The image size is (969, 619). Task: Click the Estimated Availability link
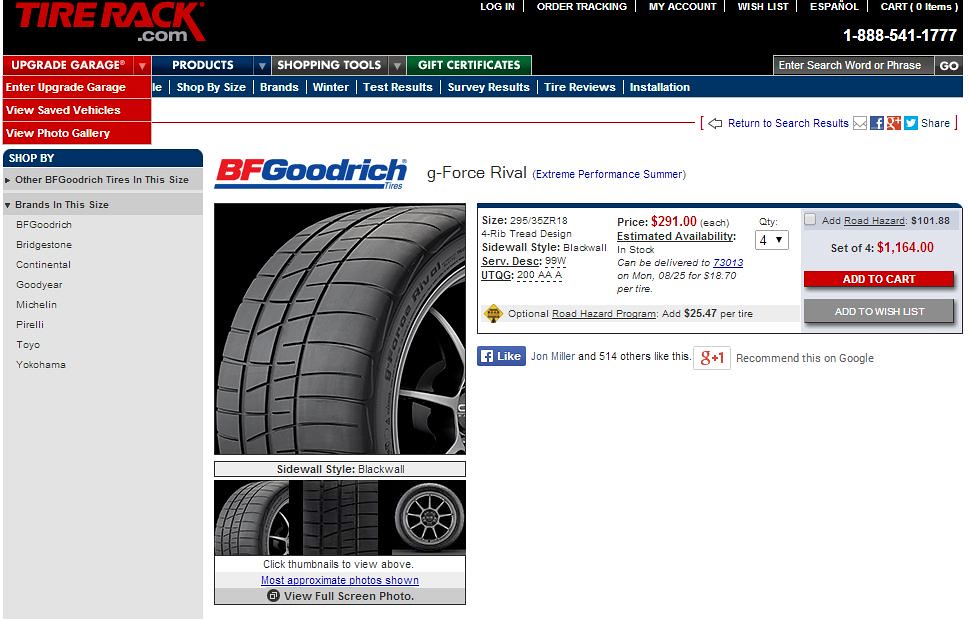(676, 236)
